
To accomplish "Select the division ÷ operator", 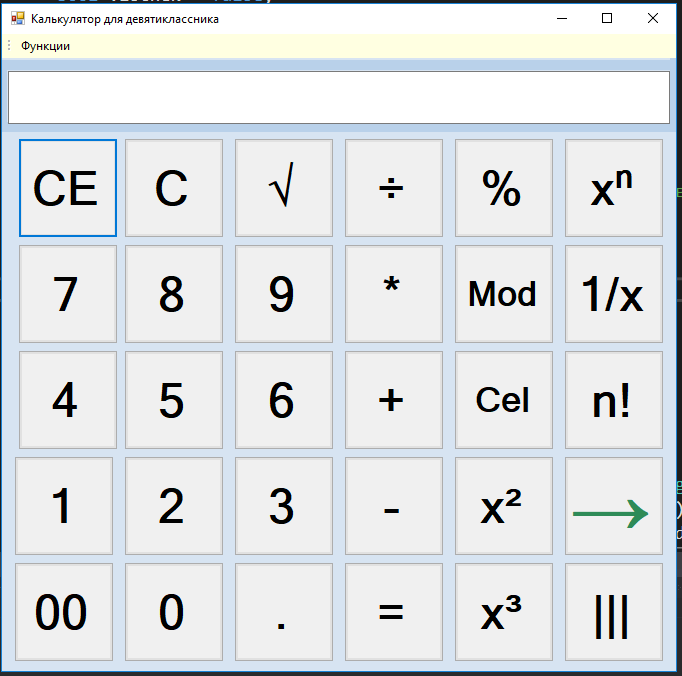I will coord(394,188).
